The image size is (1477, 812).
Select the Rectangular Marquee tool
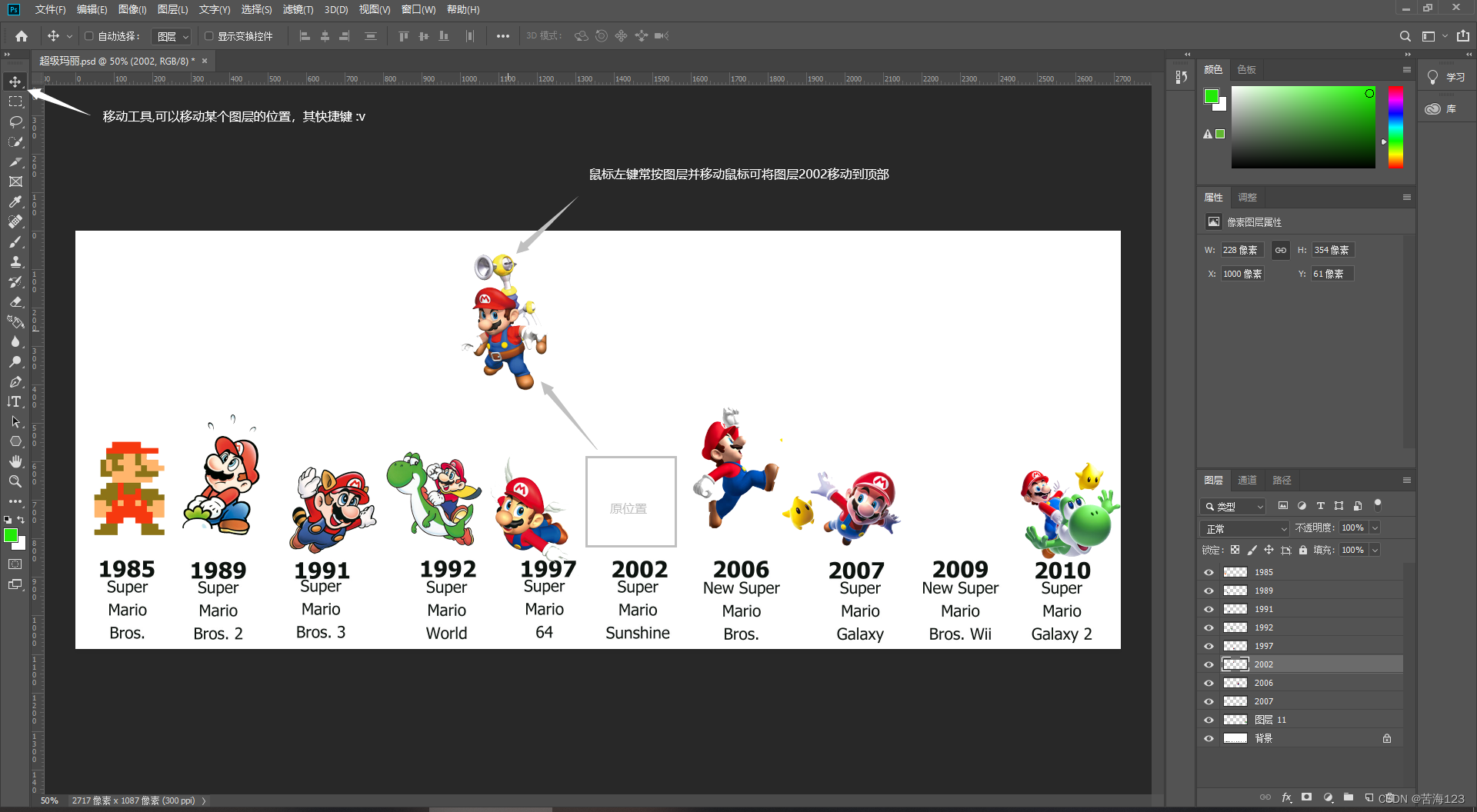coord(15,101)
